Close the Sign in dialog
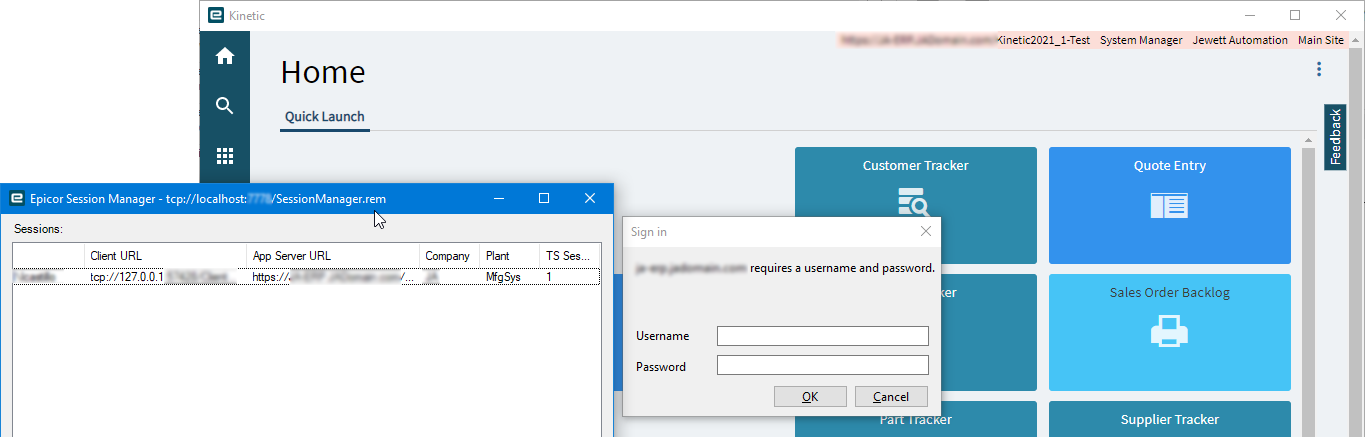1365x437 pixels. (x=925, y=231)
